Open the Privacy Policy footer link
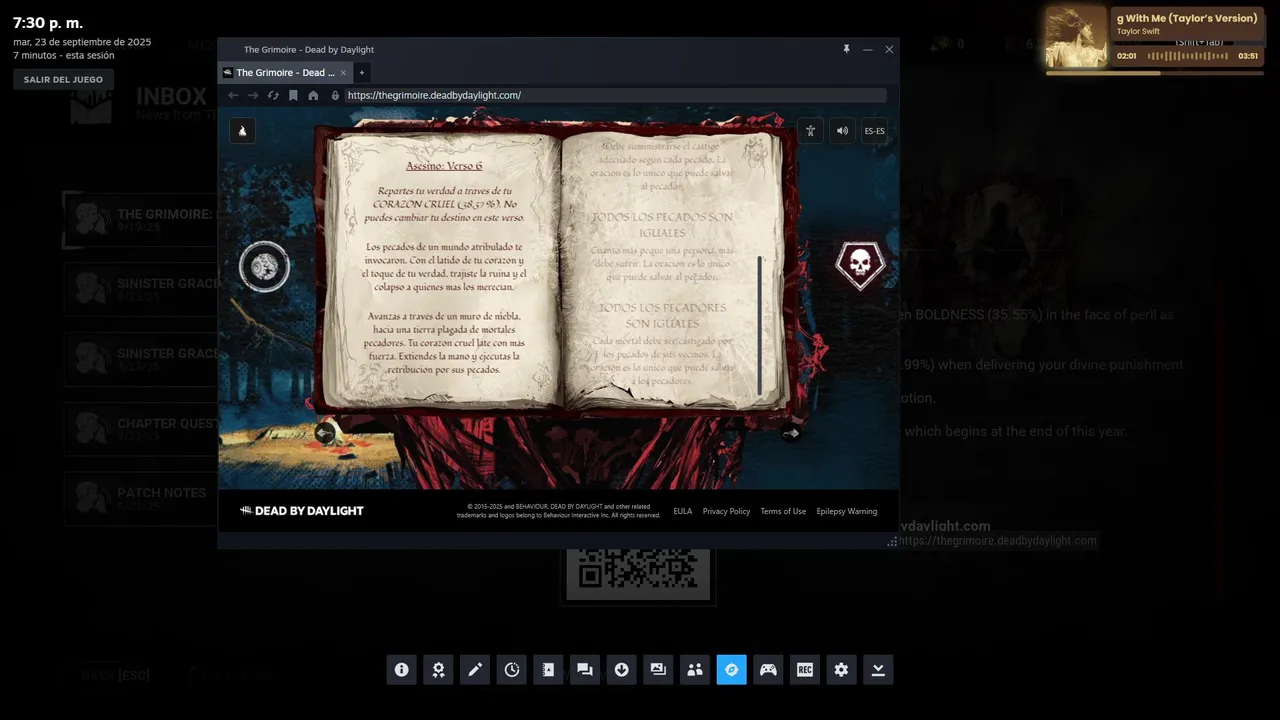This screenshot has height=720, width=1280. pyautogui.click(x=726, y=511)
